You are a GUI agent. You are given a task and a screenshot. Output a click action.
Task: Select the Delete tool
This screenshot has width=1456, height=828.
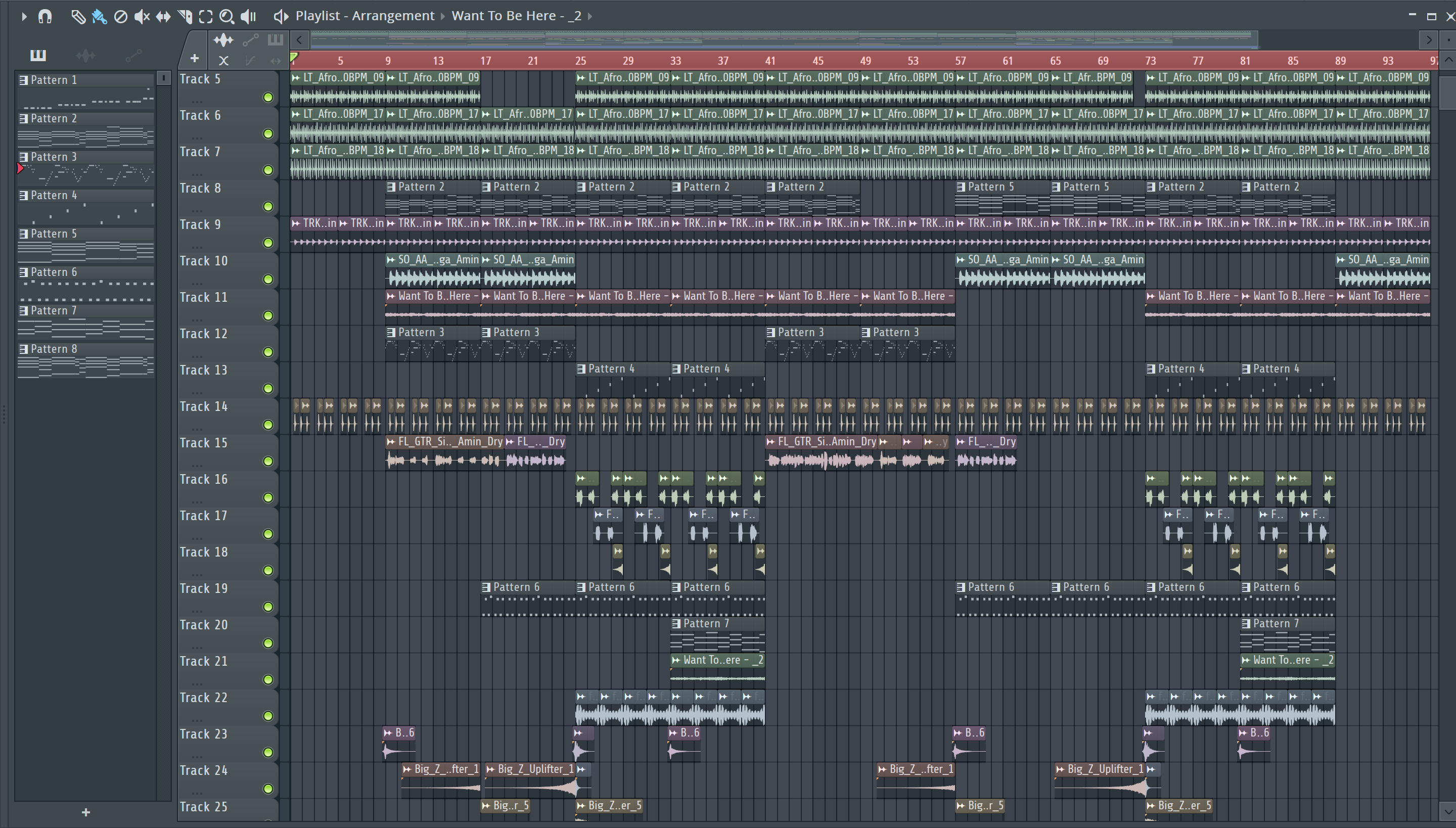pos(120,17)
